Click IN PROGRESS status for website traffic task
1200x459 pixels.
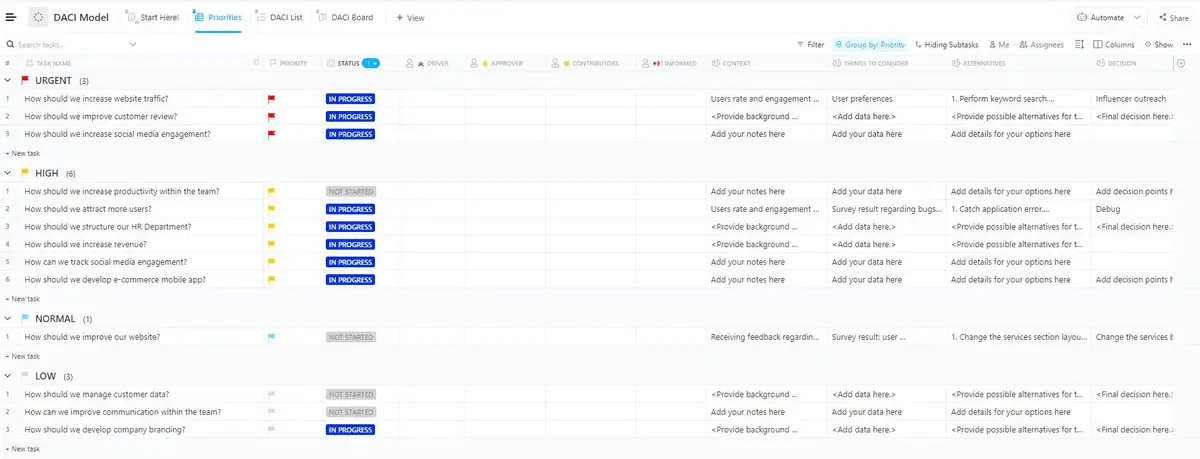(350, 99)
